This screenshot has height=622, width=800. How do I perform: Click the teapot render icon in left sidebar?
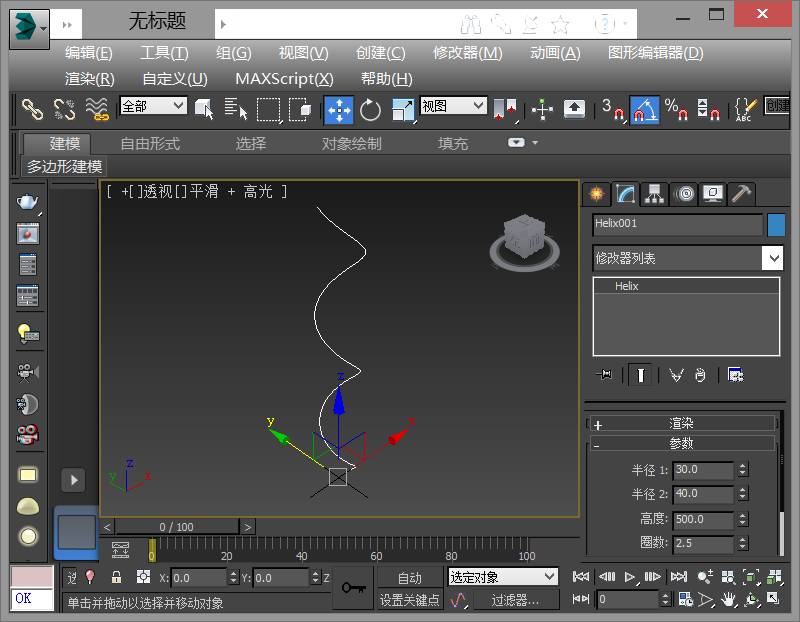point(28,202)
